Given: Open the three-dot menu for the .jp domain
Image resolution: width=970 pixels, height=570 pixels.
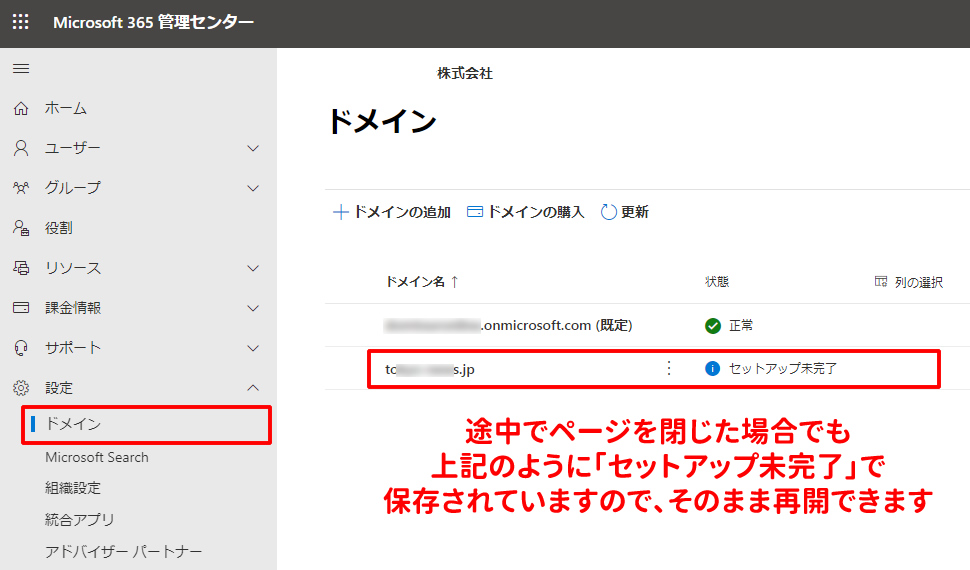Looking at the screenshot, I should pyautogui.click(x=669, y=368).
